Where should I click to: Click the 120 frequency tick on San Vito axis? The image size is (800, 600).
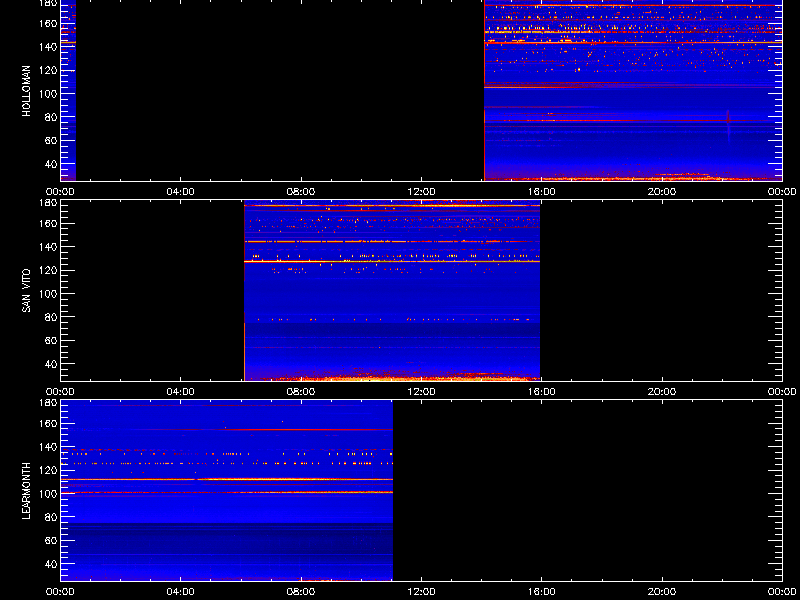tap(49, 270)
